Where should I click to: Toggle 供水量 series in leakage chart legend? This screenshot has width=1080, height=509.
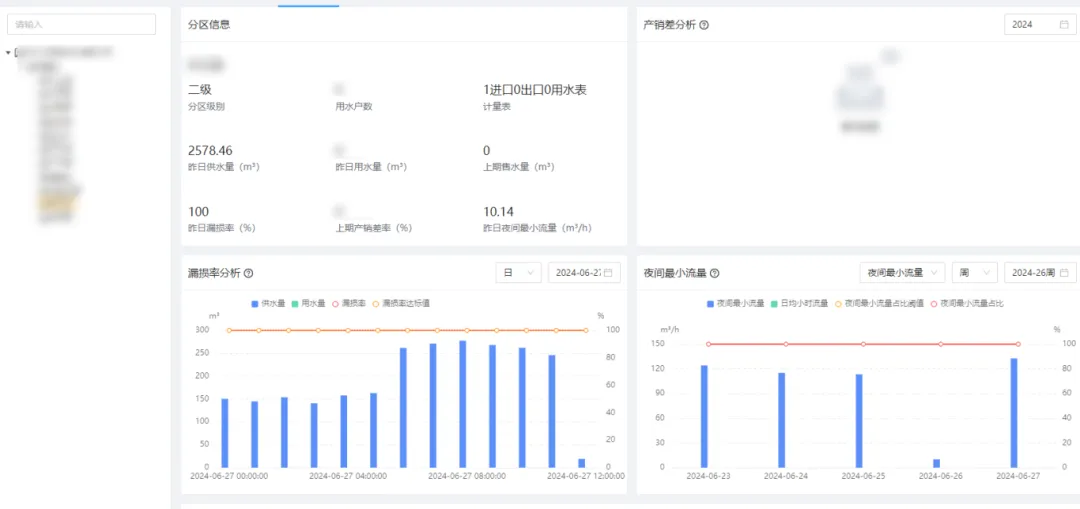[269, 303]
